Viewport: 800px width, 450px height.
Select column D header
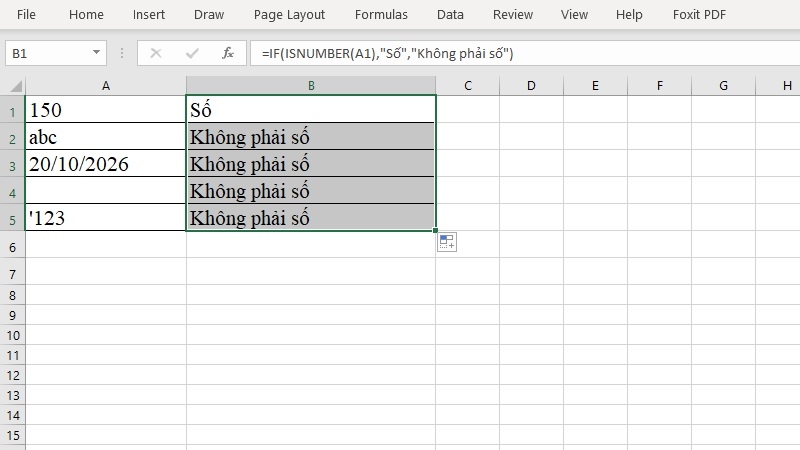pyautogui.click(x=531, y=86)
